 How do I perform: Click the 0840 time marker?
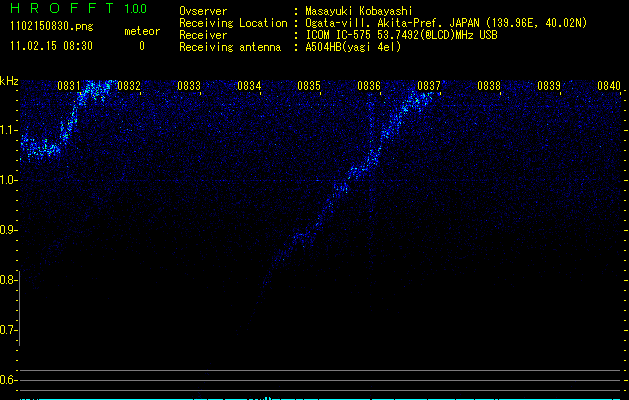[609, 86]
